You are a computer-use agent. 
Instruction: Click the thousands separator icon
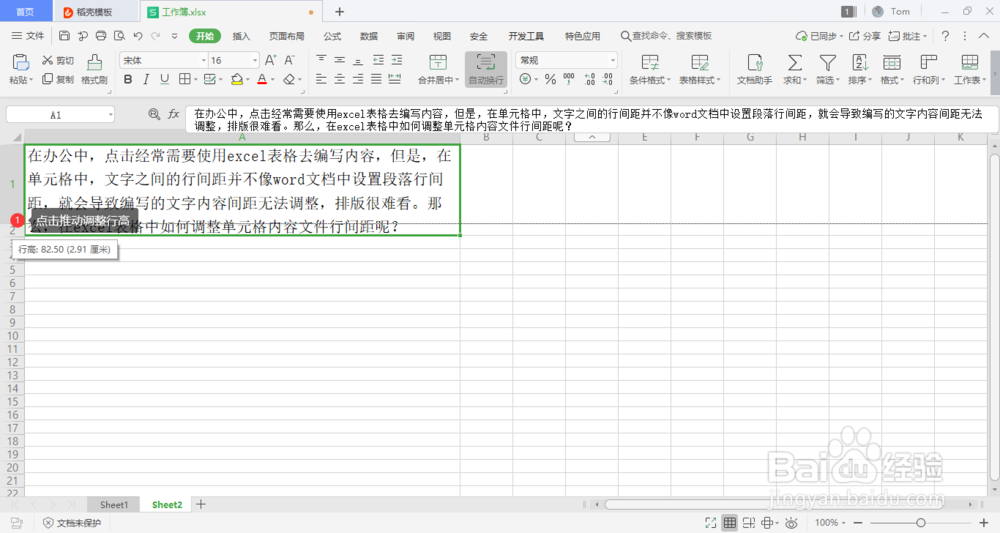(x=569, y=79)
